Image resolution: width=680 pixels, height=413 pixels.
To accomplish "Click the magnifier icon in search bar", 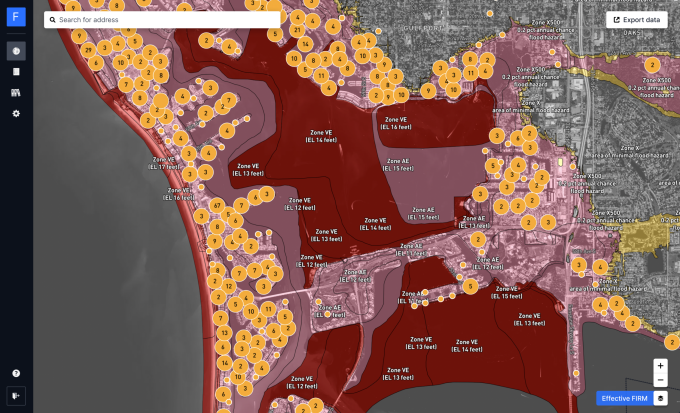I will 51,19.
